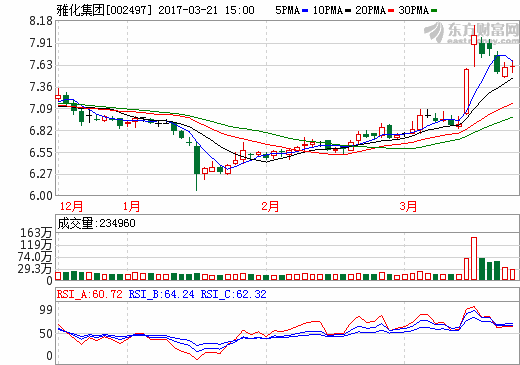This screenshot has height=365, width=520.
Task: Click the 7.36 price axis label
Action: pos(41,87)
